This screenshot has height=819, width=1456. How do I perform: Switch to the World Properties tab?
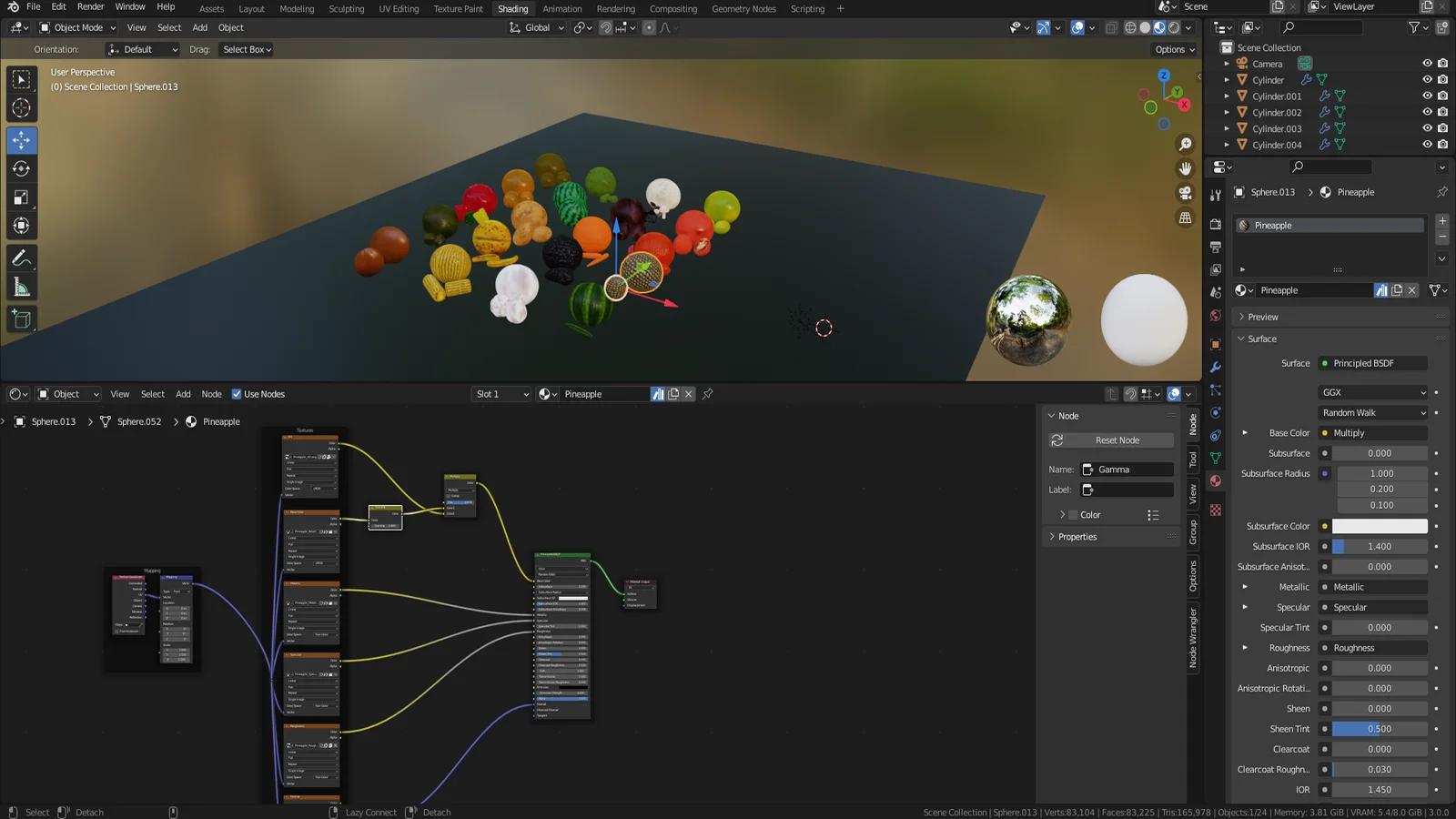(1216, 315)
